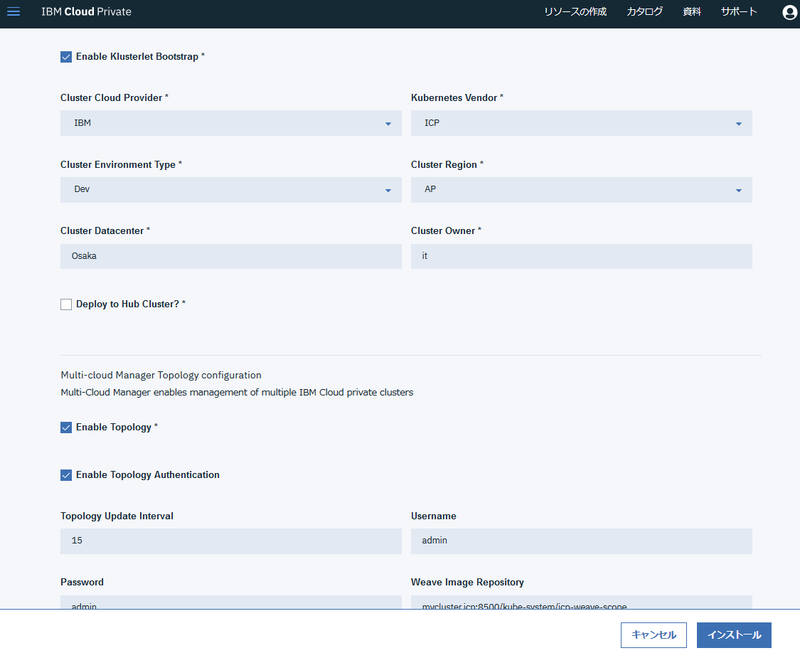Image resolution: width=800 pixels, height=653 pixels.
Task: Click the Enable Topology Authentication label text
Action: [x=147, y=475]
